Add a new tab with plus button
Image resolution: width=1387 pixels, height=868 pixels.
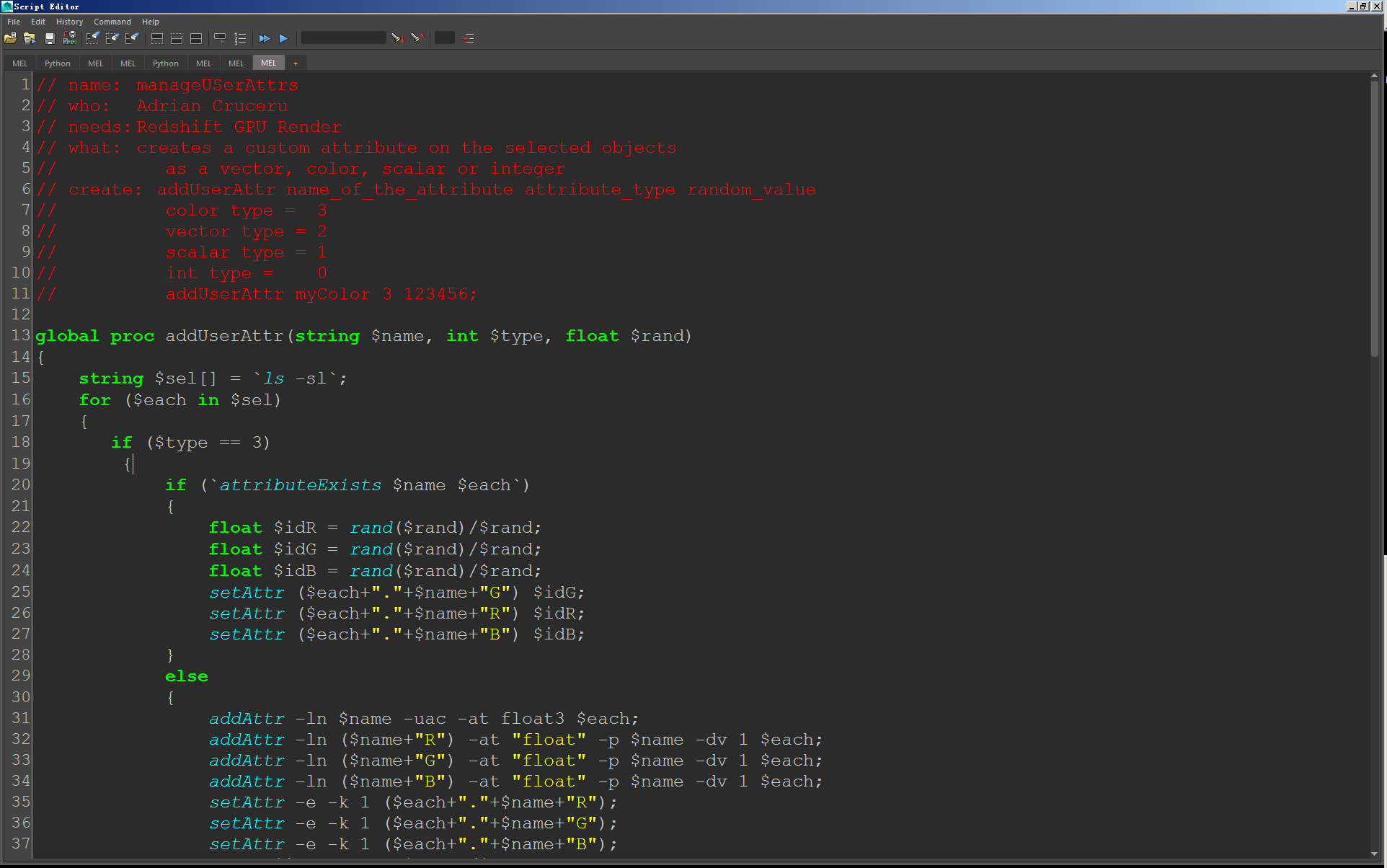click(x=296, y=63)
